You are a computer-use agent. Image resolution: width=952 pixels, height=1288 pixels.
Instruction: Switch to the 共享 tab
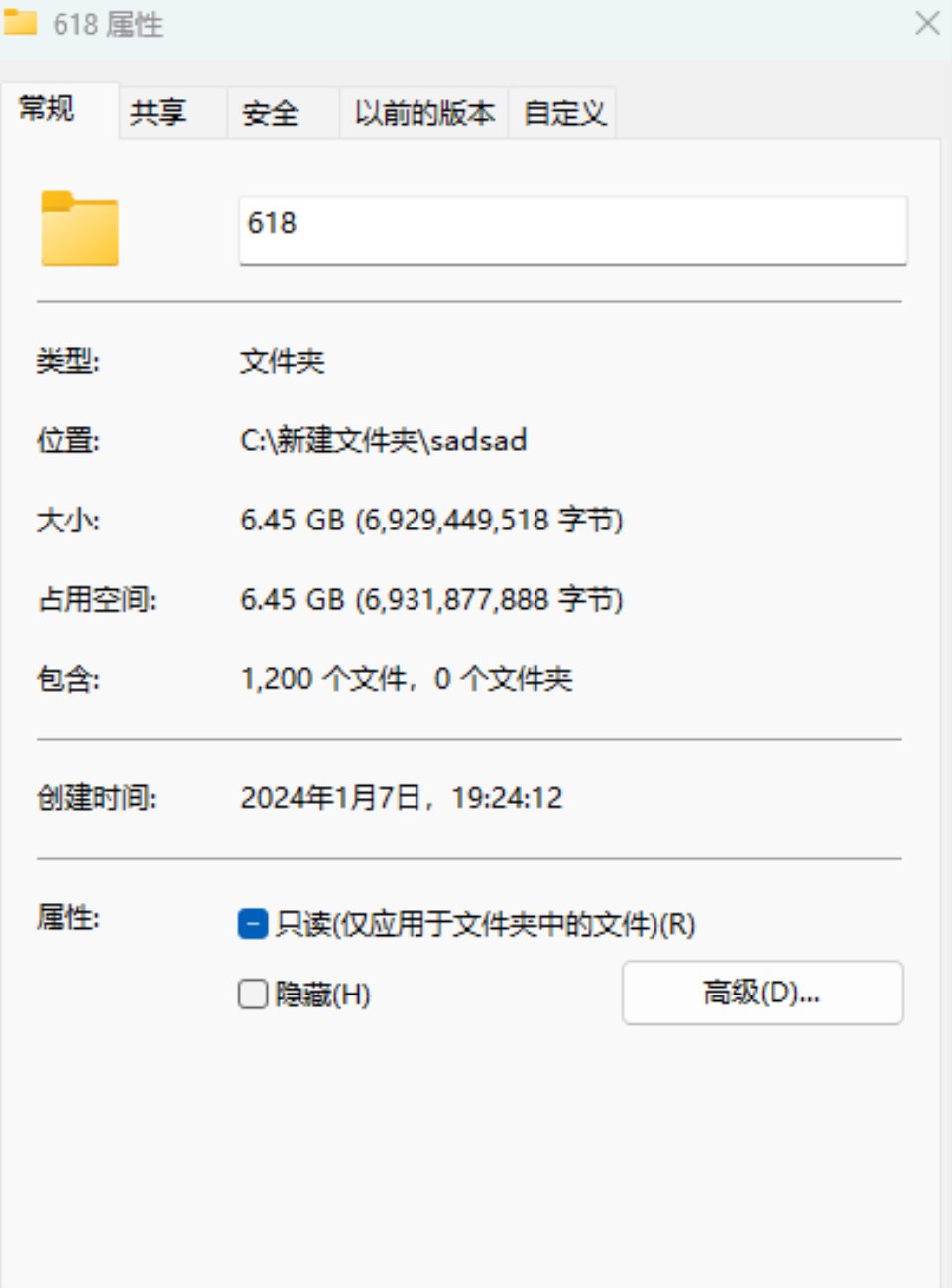click(x=159, y=113)
